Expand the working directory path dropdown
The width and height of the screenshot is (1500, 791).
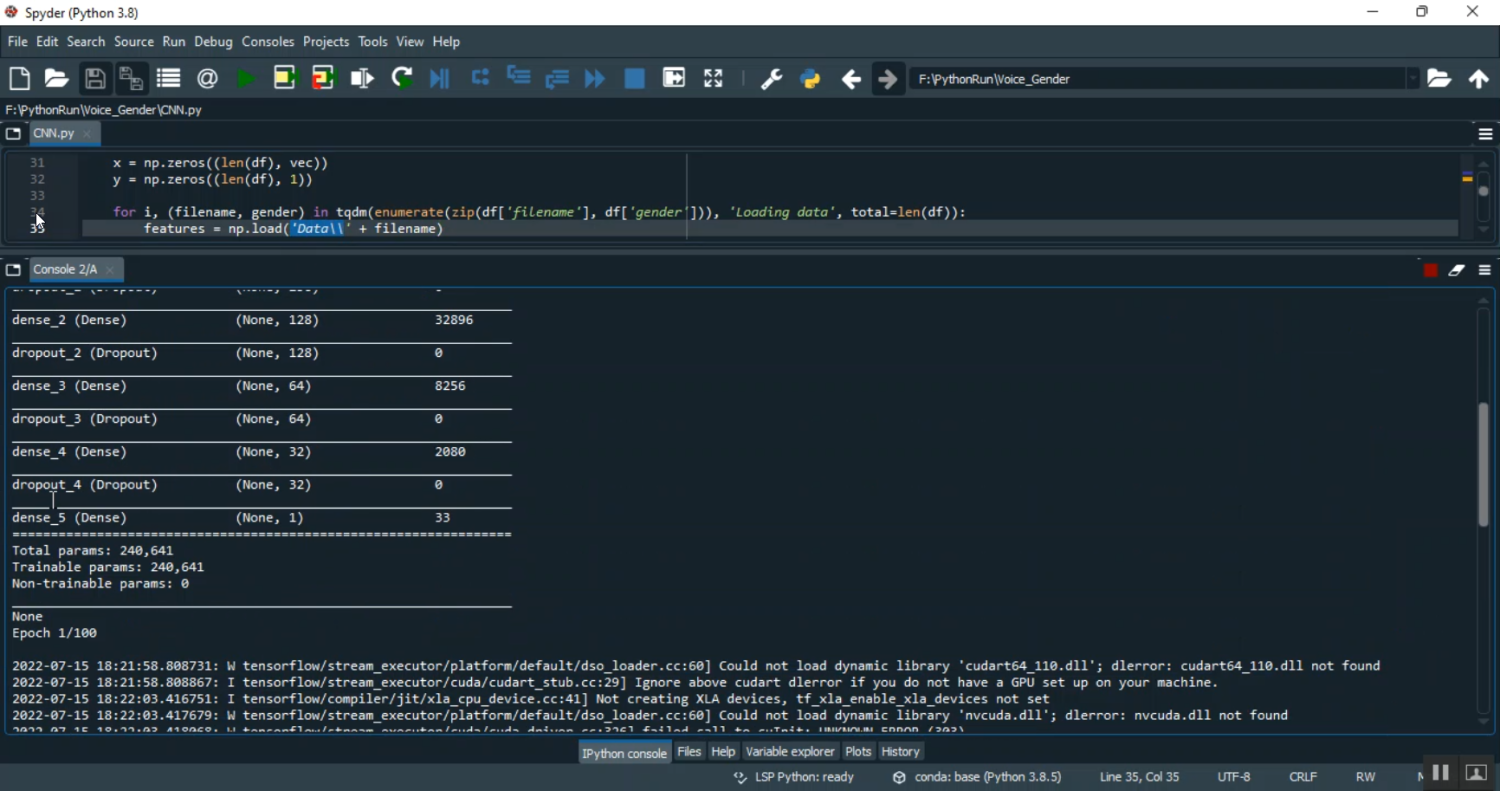[x=1412, y=79]
